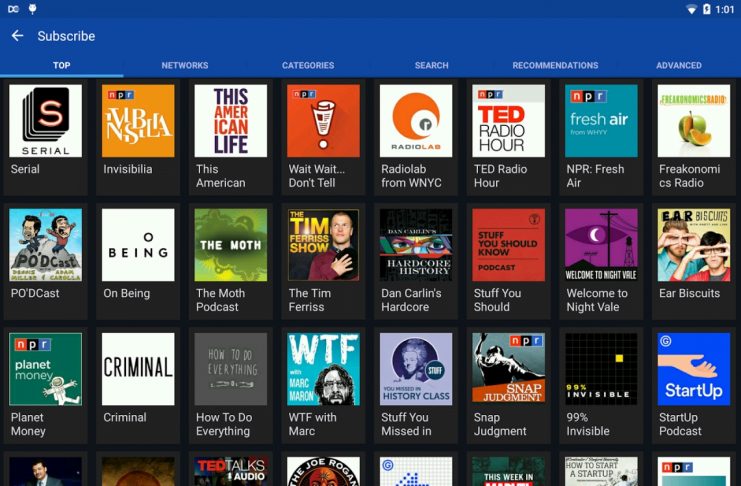
Task: Click the 'Ear Biscuits' title
Action: [x=689, y=293]
